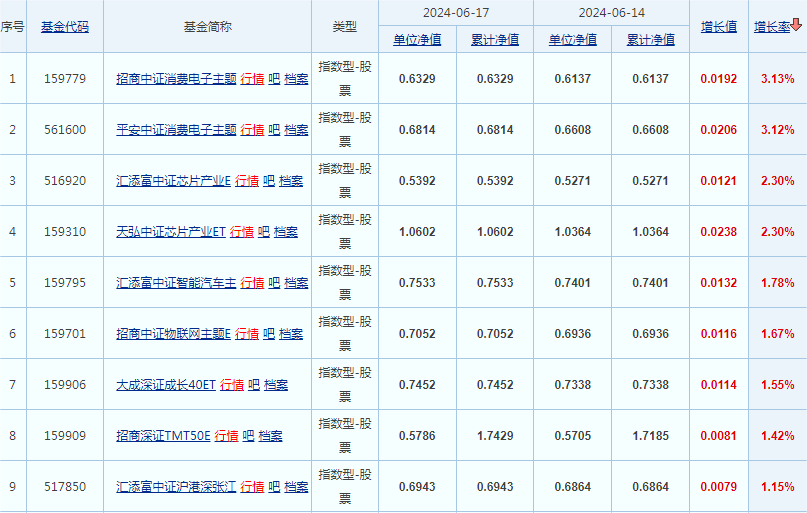Select fund code 159909
Image resolution: width=807 pixels, height=513 pixels.
(x=65, y=435)
